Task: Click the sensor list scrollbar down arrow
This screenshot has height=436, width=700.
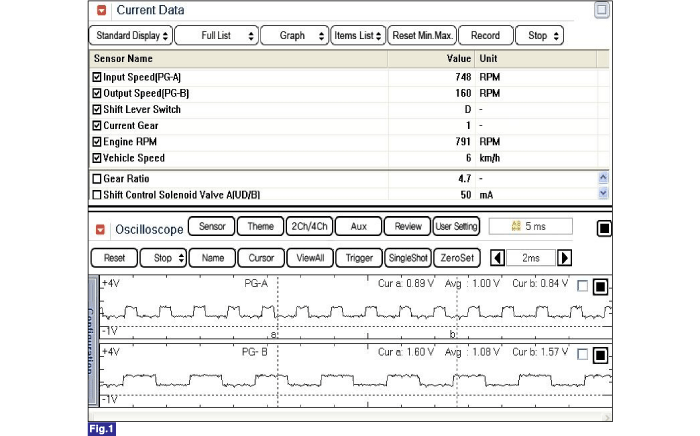Action: 602,193
